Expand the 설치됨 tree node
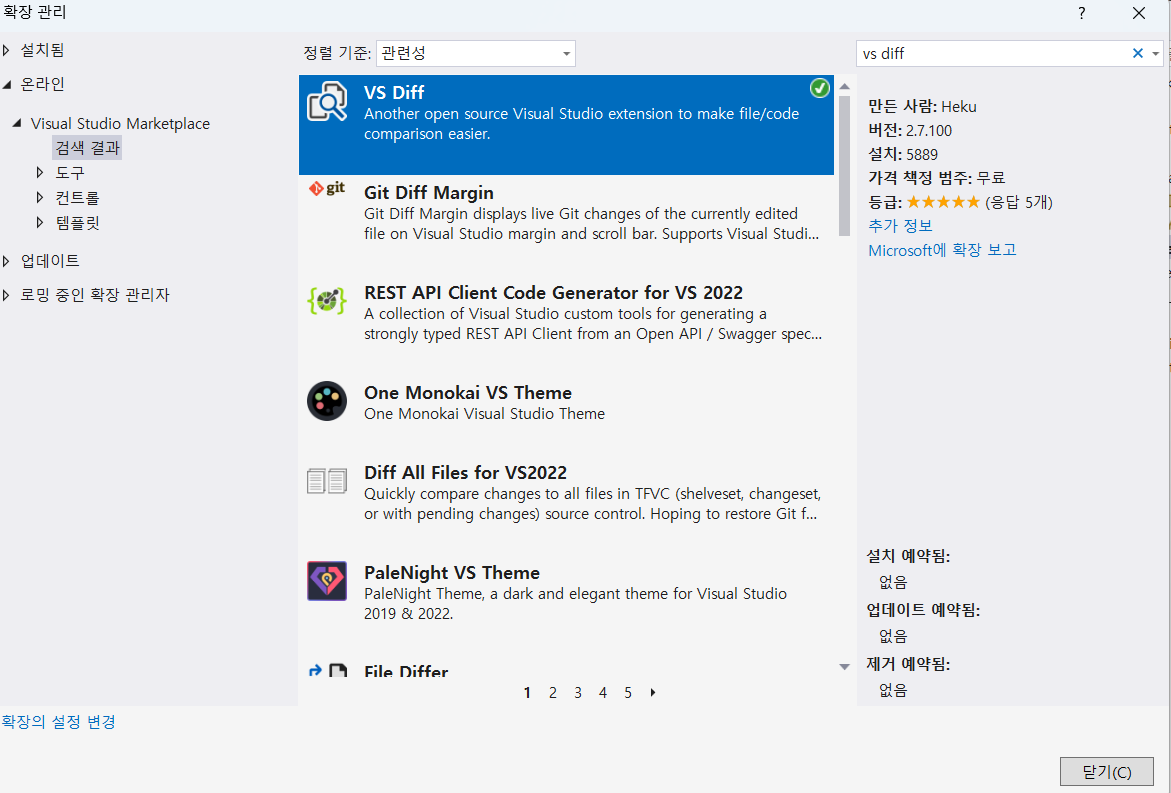This screenshot has width=1171, height=793. 6,50
